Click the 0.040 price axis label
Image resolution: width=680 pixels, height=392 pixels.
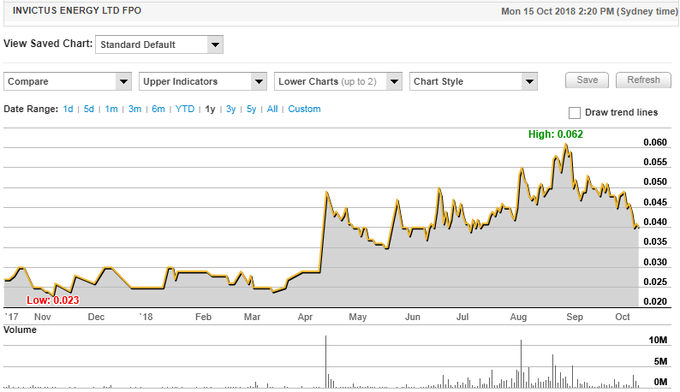point(655,222)
